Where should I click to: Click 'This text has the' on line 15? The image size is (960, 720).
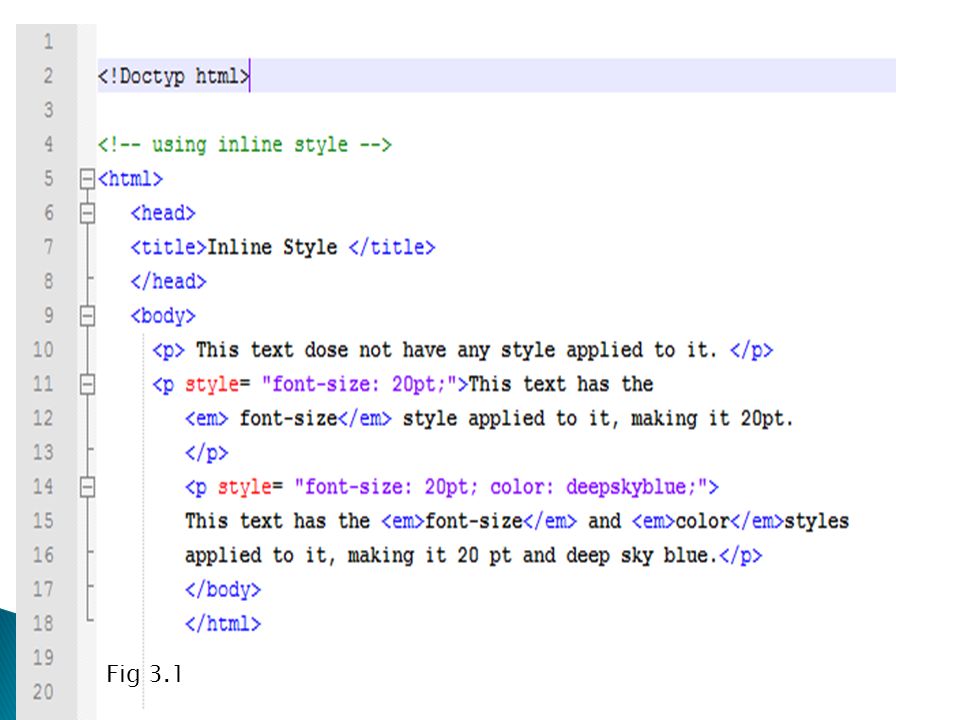pos(277,521)
